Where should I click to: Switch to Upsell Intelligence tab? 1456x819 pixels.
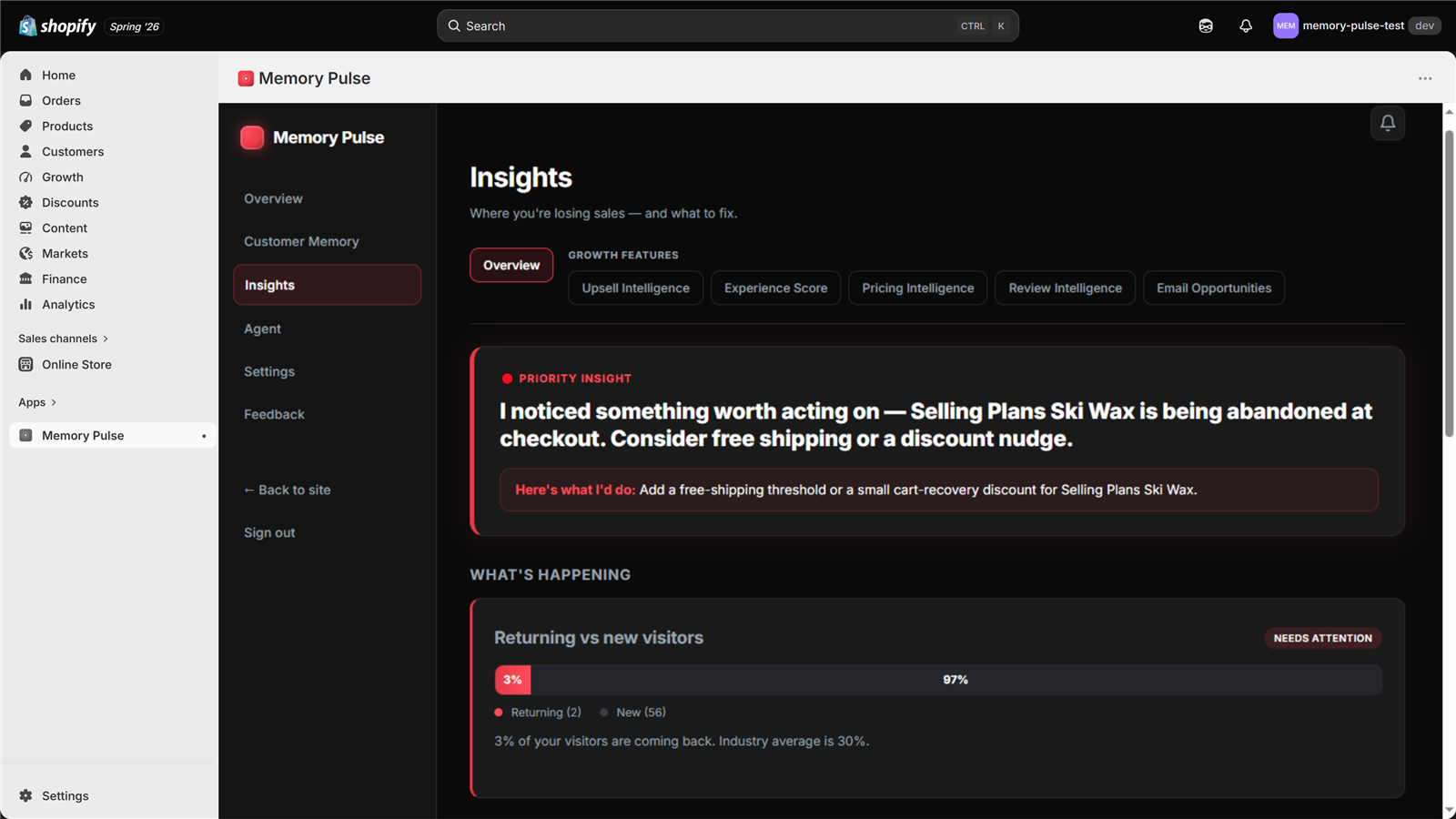636,288
